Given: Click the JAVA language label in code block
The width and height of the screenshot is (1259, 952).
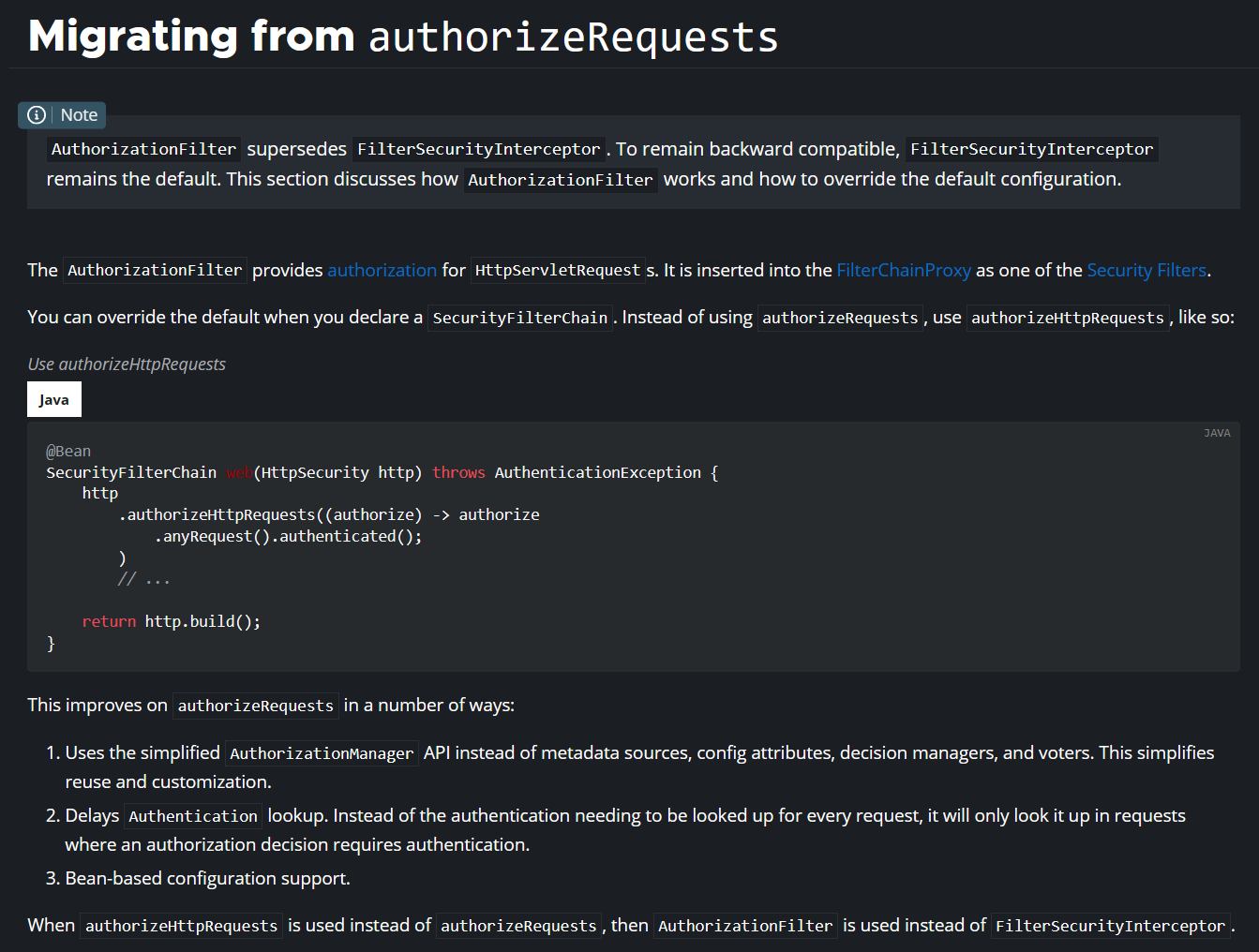Looking at the screenshot, I should point(1216,433).
